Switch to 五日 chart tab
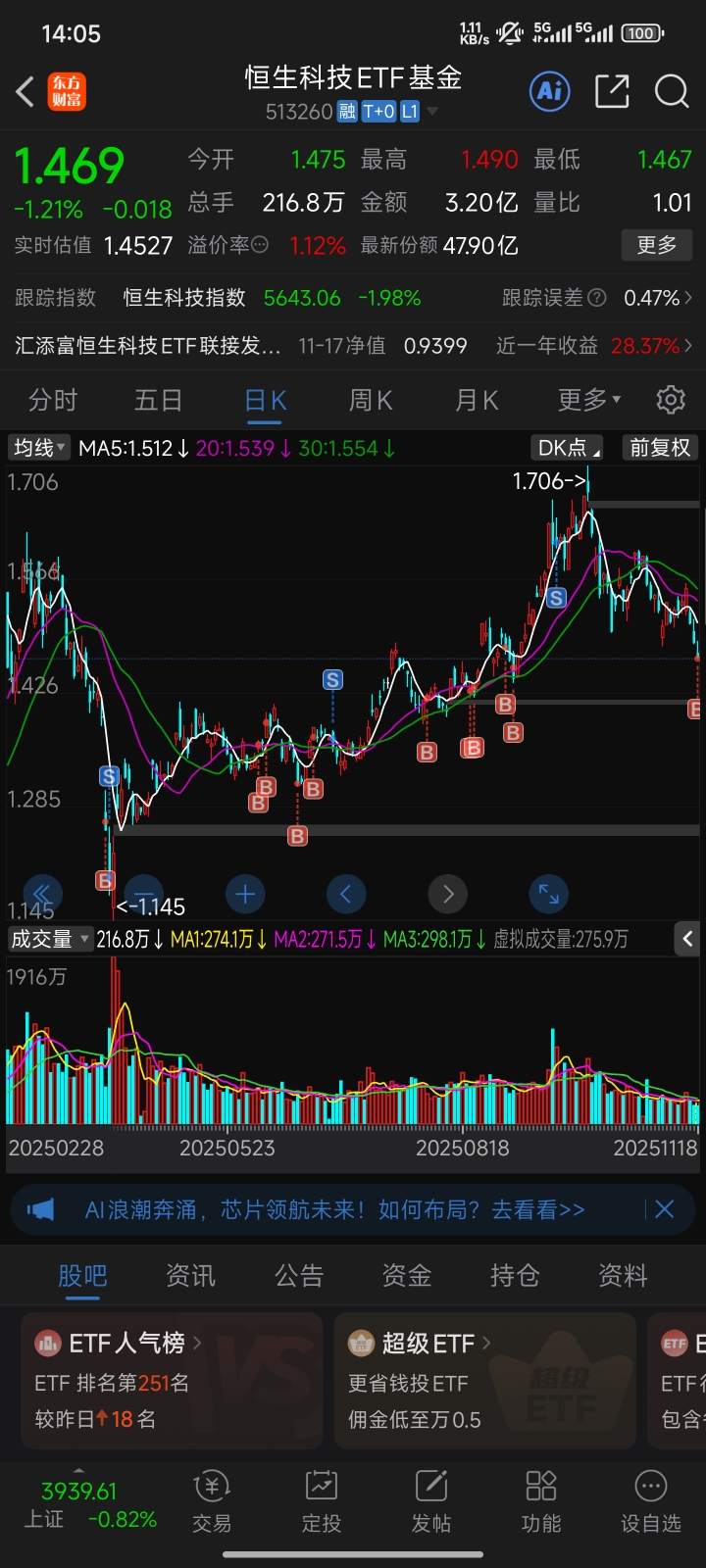 [x=159, y=400]
